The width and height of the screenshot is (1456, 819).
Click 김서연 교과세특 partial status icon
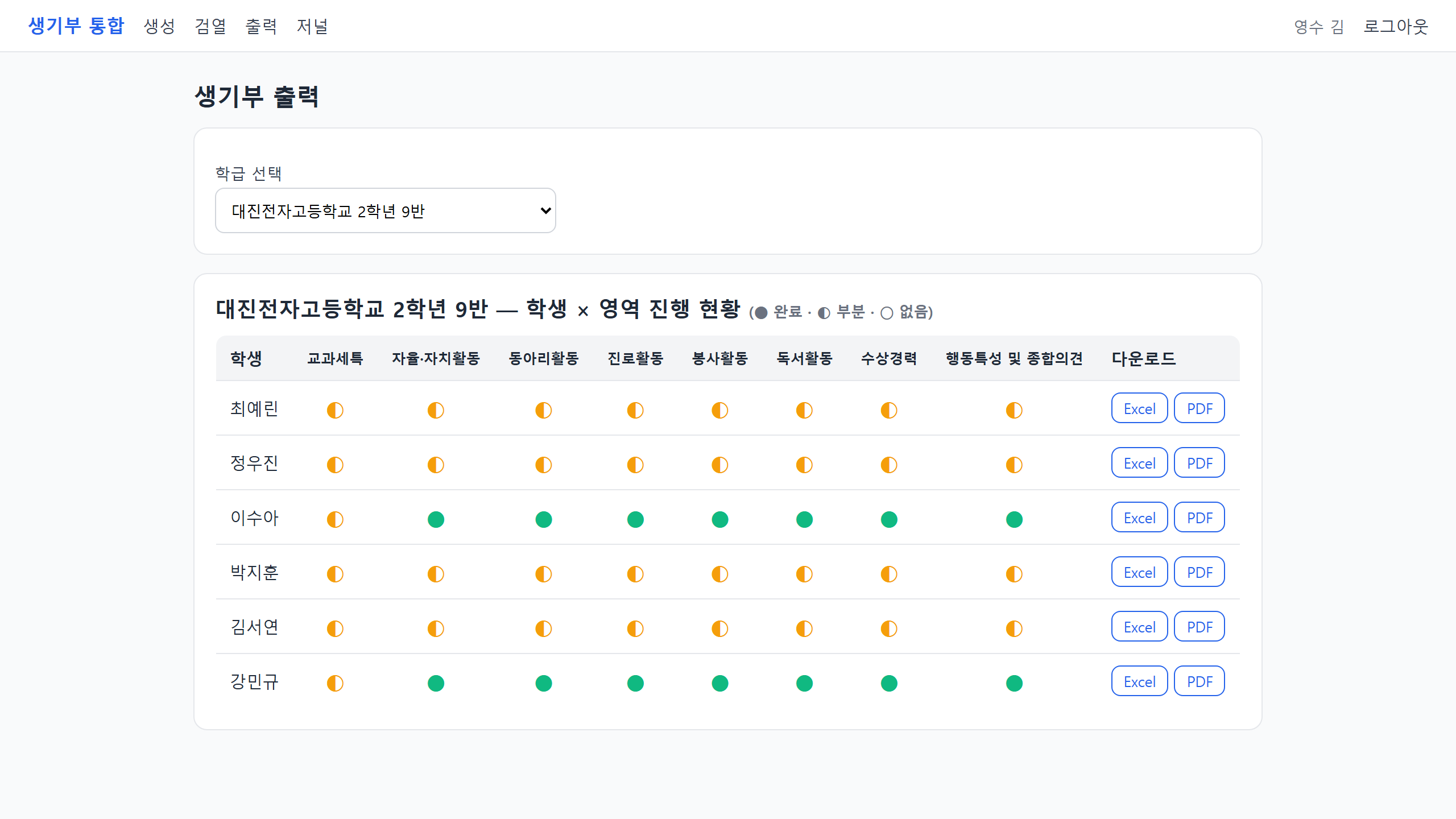click(x=335, y=628)
